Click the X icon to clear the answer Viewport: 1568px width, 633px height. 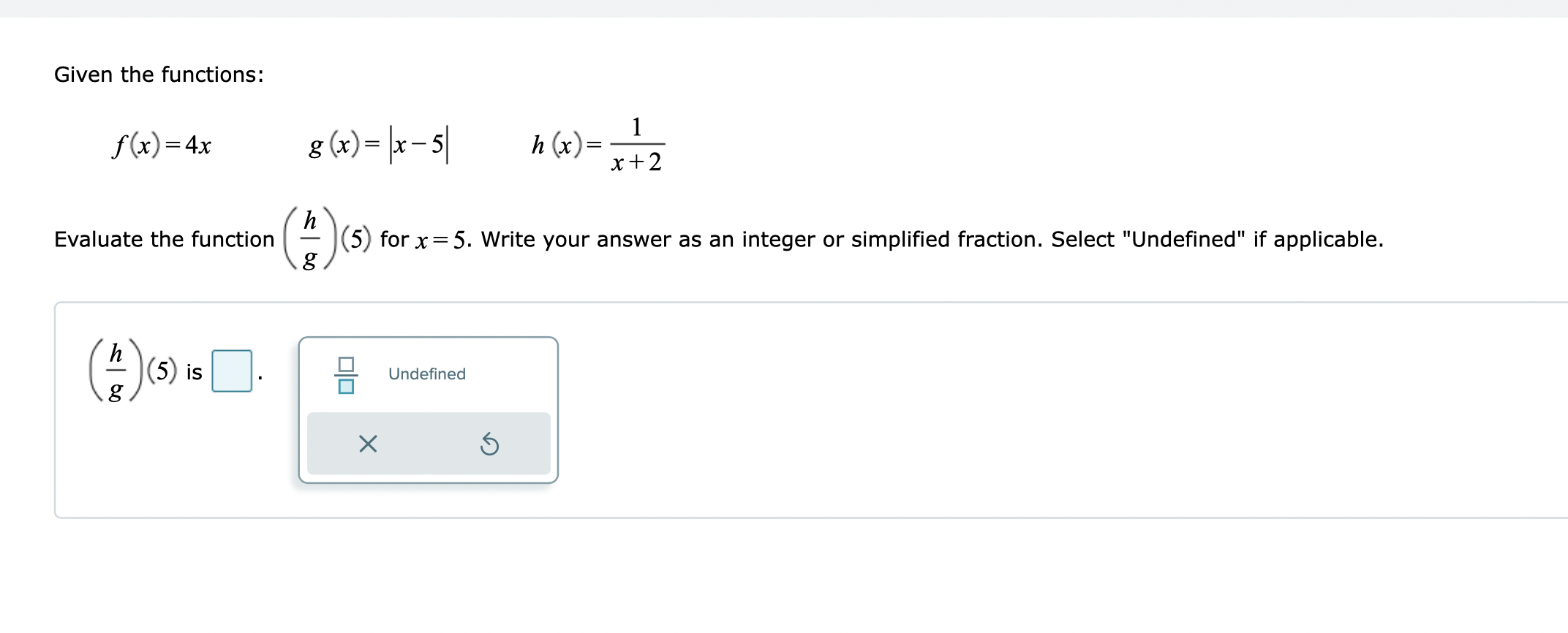pos(367,443)
